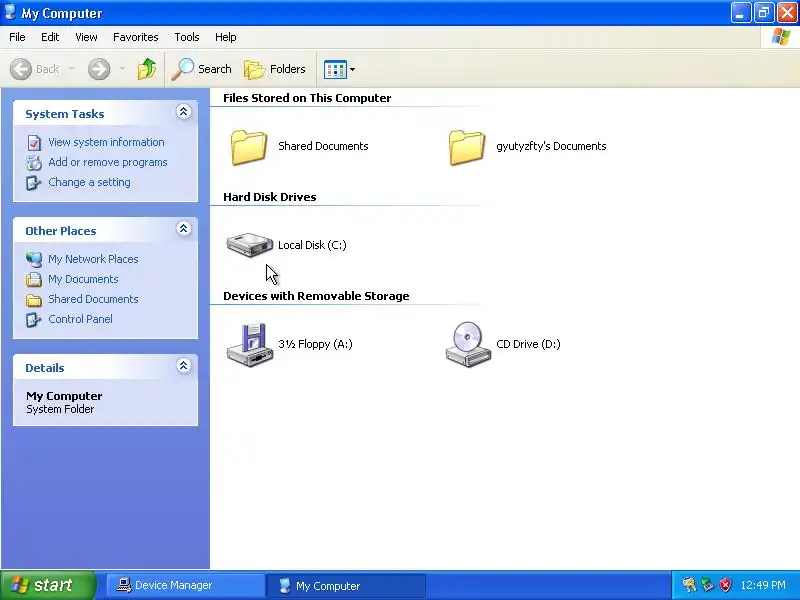The width and height of the screenshot is (800, 600).
Task: Open Shared Documents in Other Places
Action: (x=93, y=299)
